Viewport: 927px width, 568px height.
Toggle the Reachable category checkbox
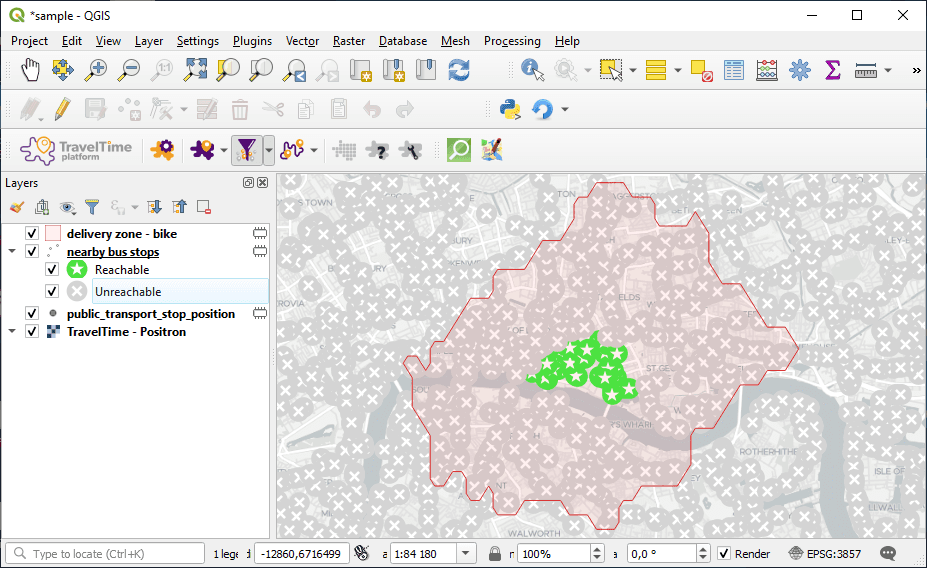click(x=52, y=270)
